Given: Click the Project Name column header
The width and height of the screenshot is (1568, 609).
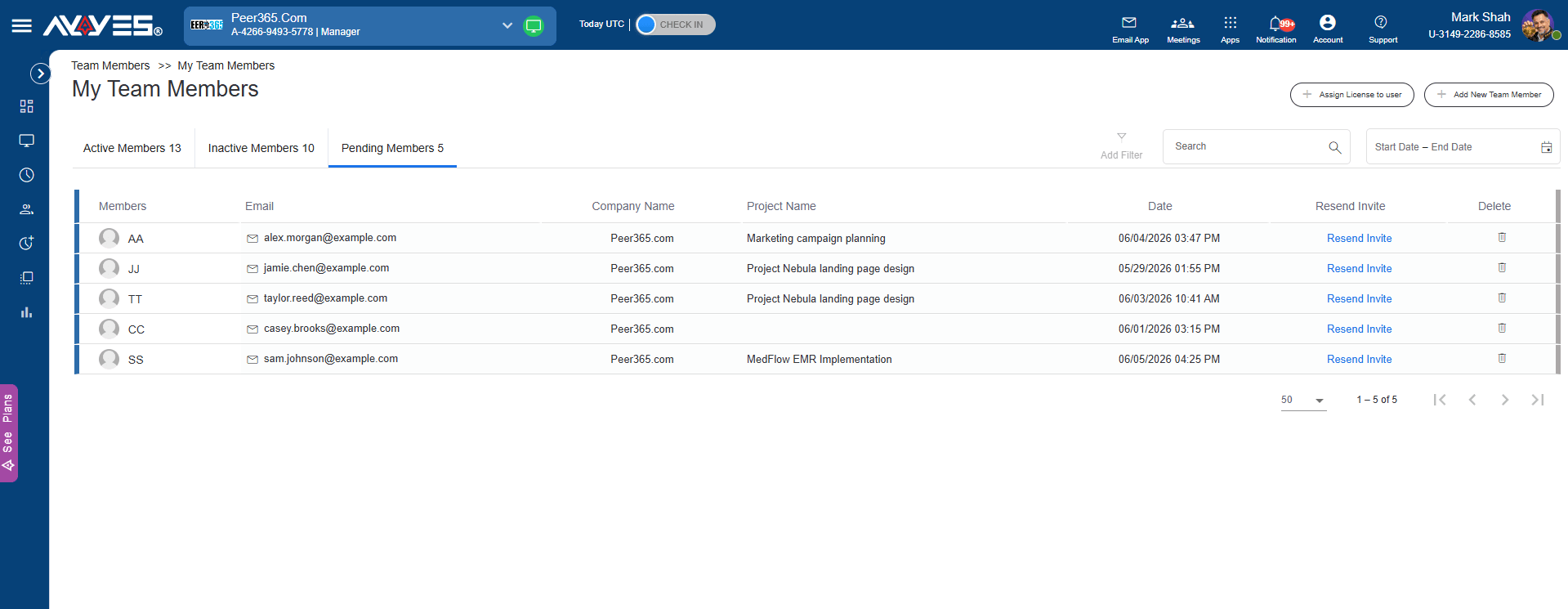Looking at the screenshot, I should click(x=781, y=206).
